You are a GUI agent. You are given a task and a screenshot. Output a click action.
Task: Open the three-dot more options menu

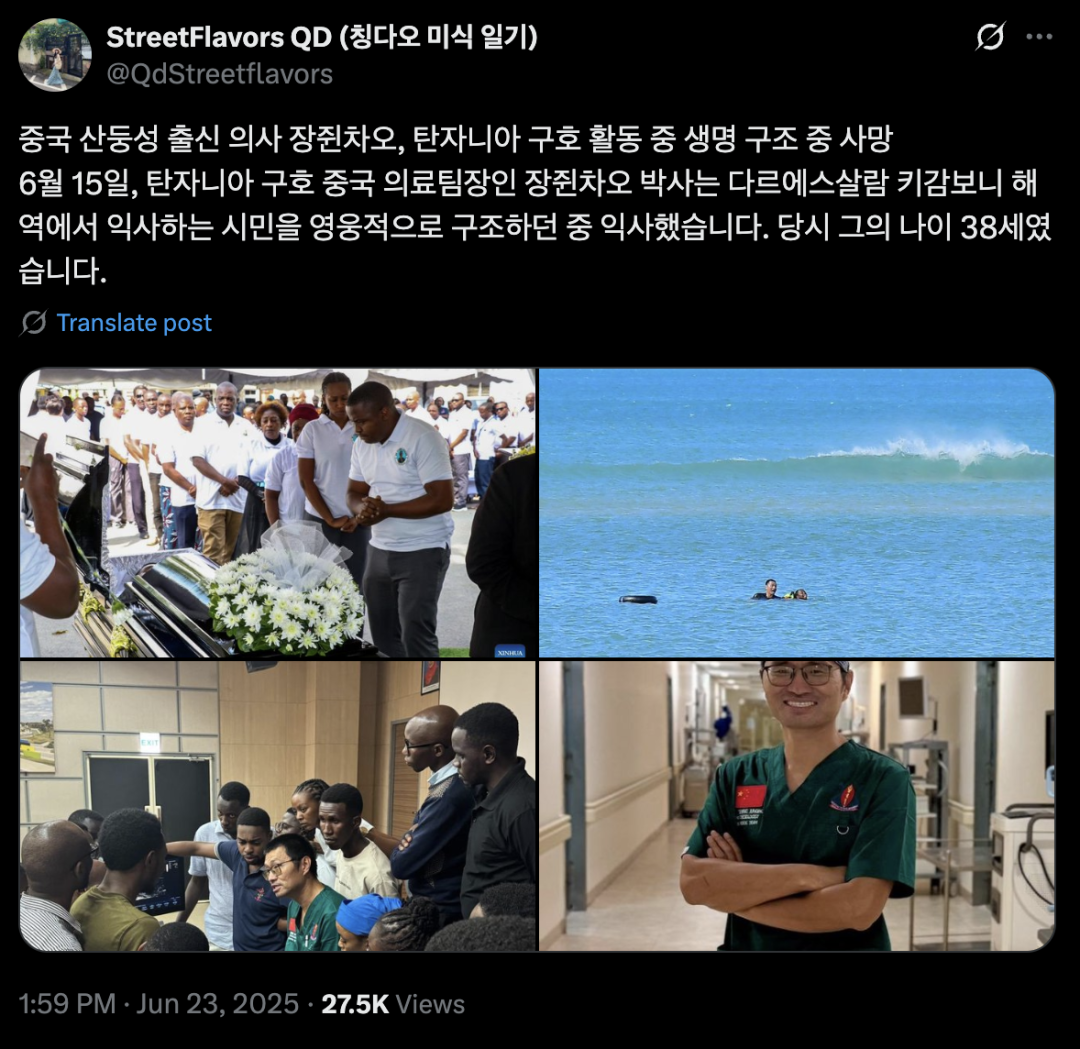[1039, 37]
